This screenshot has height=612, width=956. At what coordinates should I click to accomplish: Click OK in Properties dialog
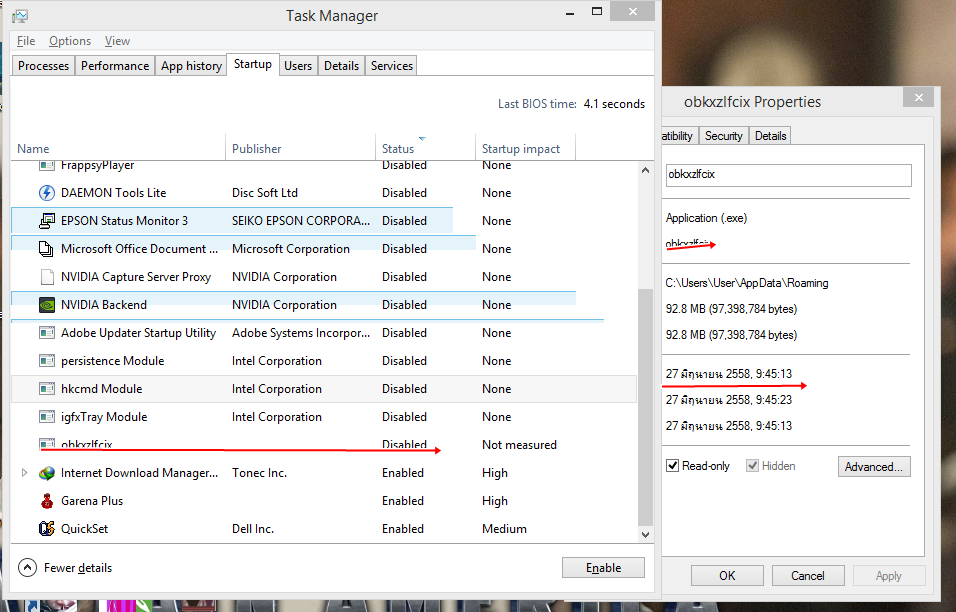pos(727,576)
